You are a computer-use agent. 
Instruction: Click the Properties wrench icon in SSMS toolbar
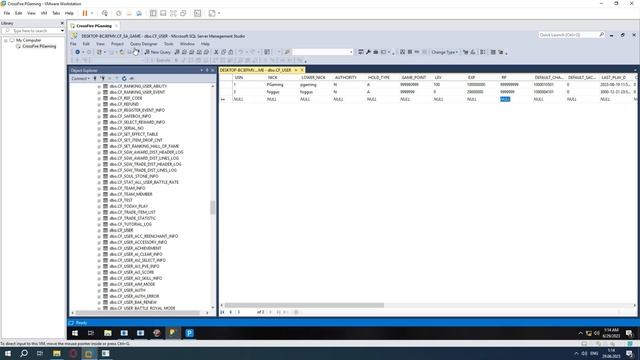368,52
